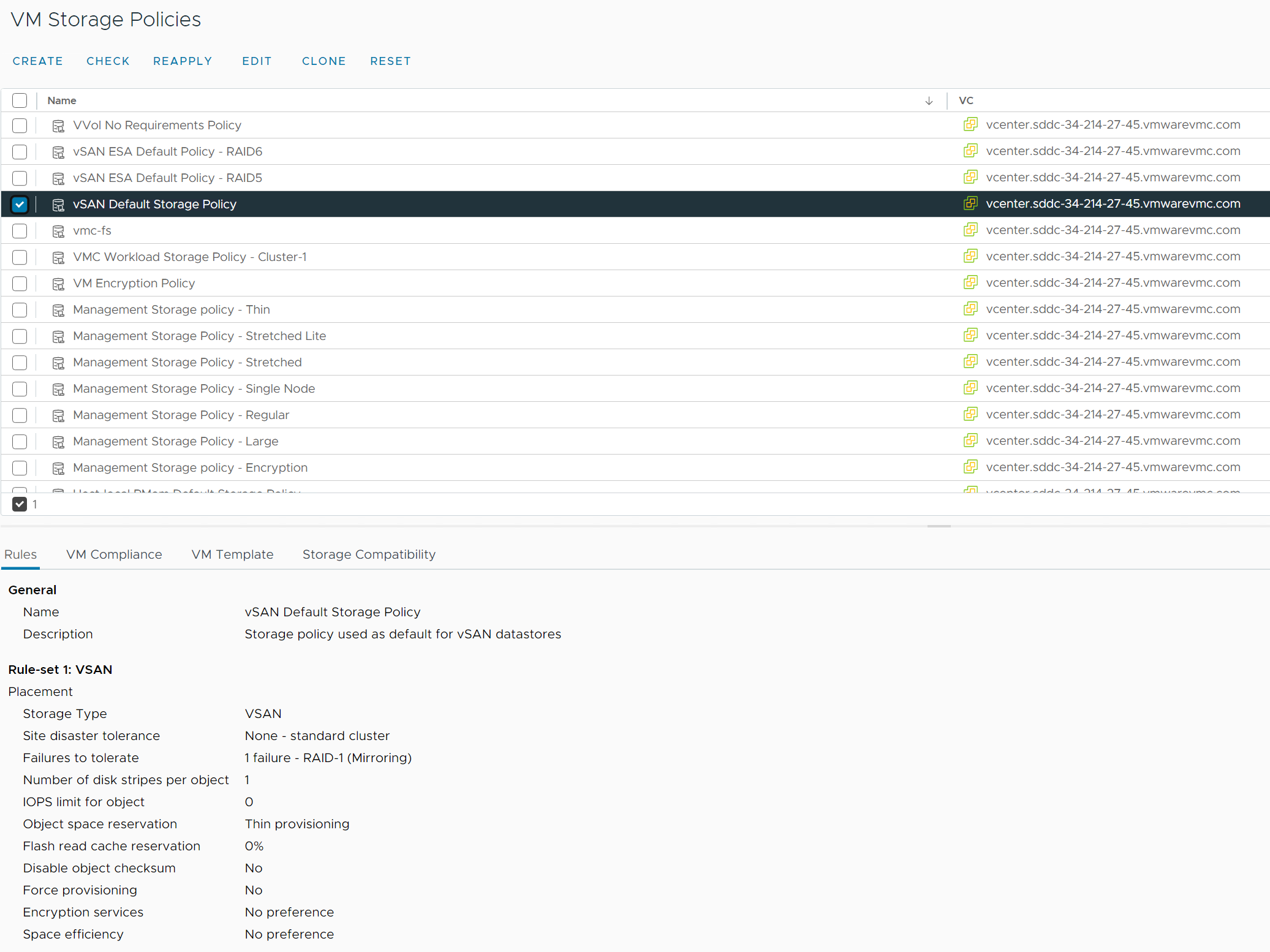Open the VM Template tab

(x=232, y=554)
